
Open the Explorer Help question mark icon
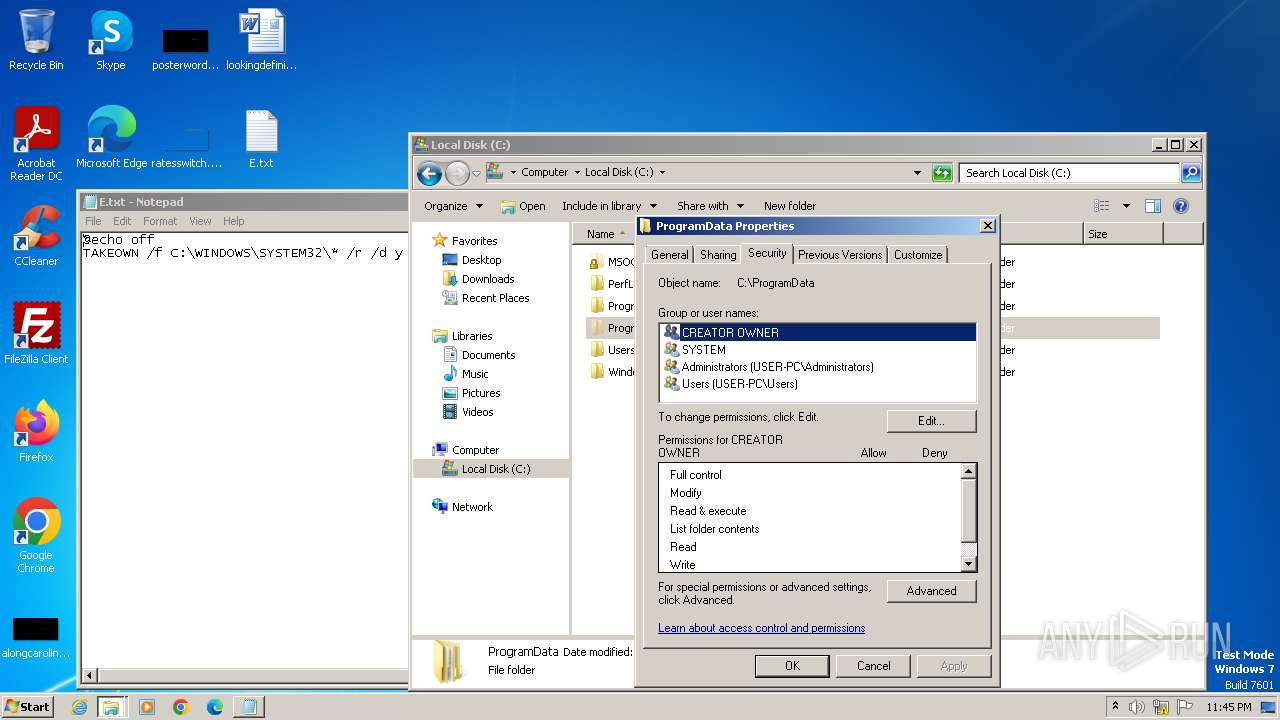click(x=1180, y=206)
